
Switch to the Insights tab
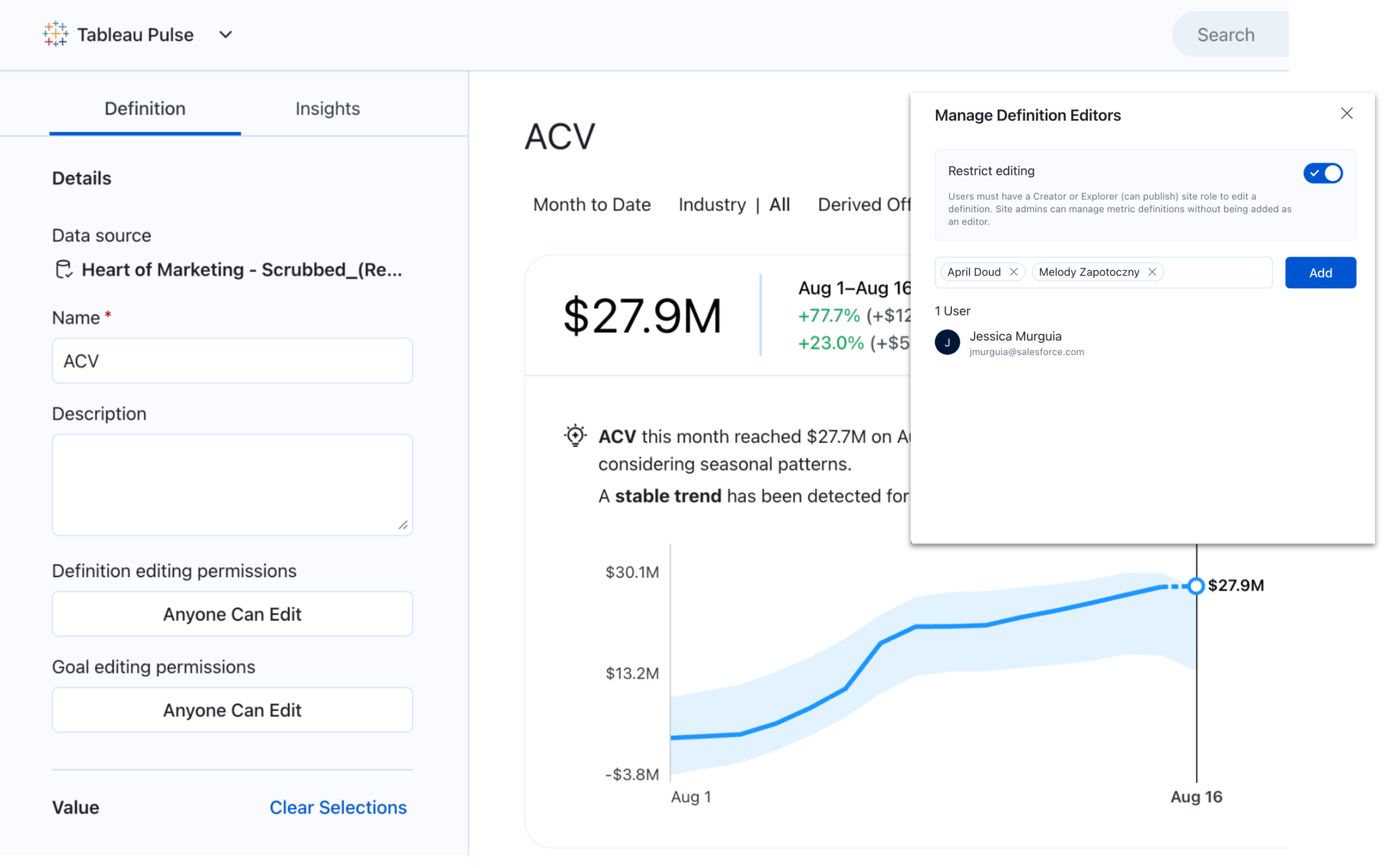pos(328,109)
